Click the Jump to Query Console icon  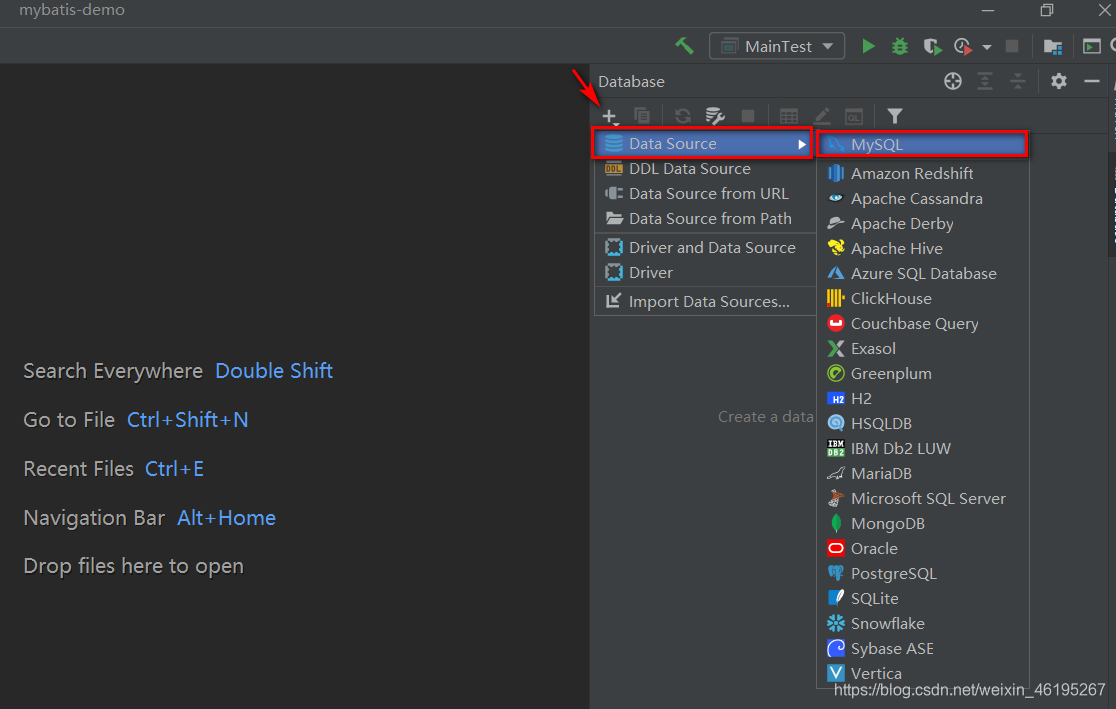pyautogui.click(x=853, y=115)
